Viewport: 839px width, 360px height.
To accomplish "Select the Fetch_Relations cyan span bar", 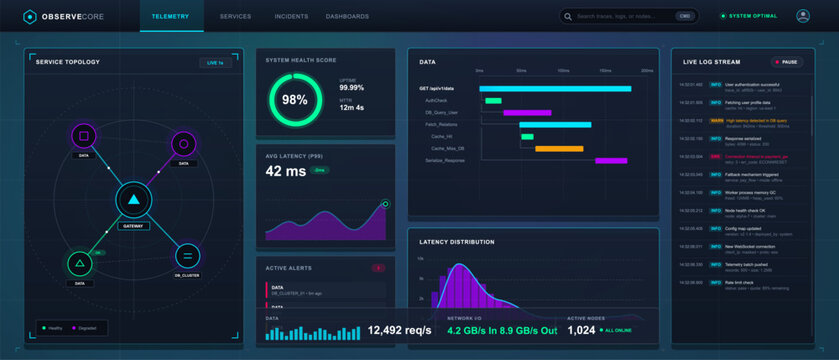I will [555, 125].
